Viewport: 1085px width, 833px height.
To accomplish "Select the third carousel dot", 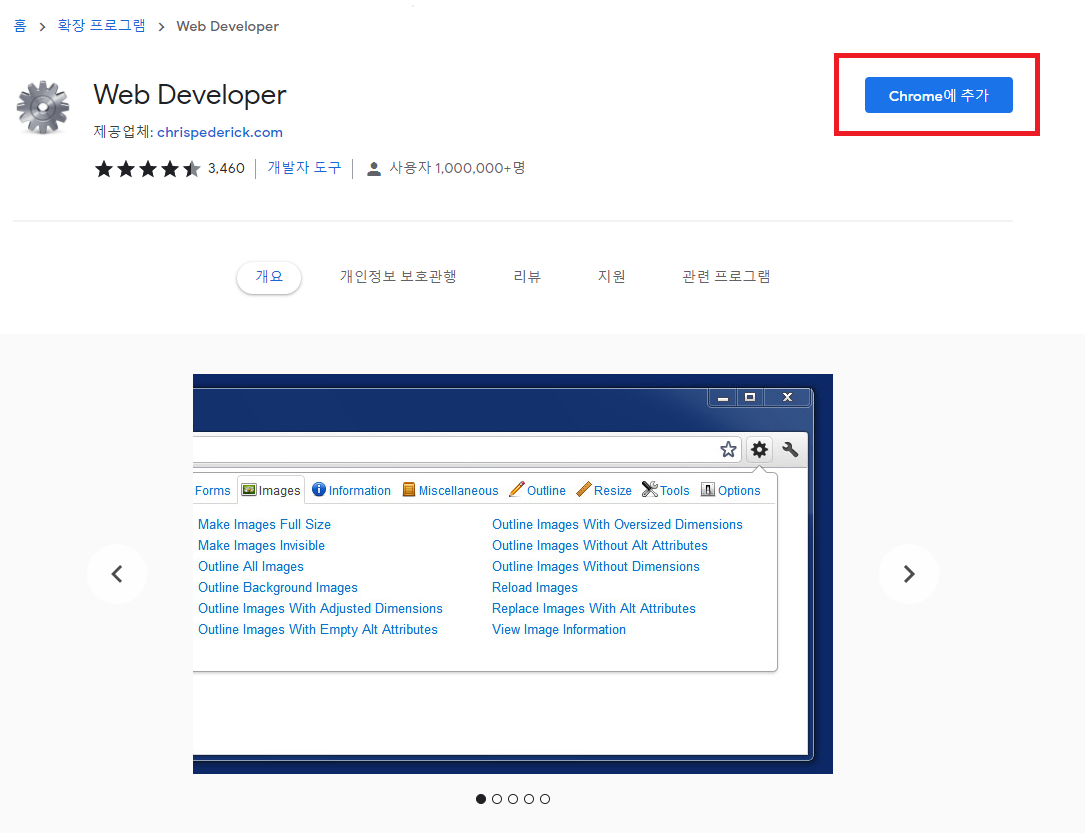I will tap(513, 799).
